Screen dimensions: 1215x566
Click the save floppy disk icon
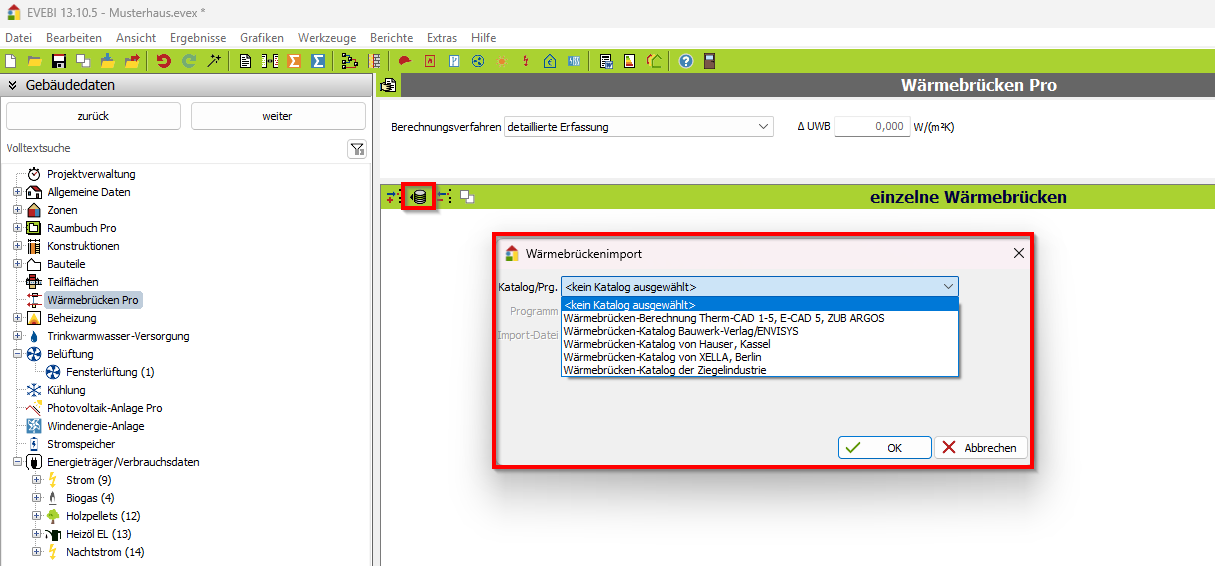point(59,61)
